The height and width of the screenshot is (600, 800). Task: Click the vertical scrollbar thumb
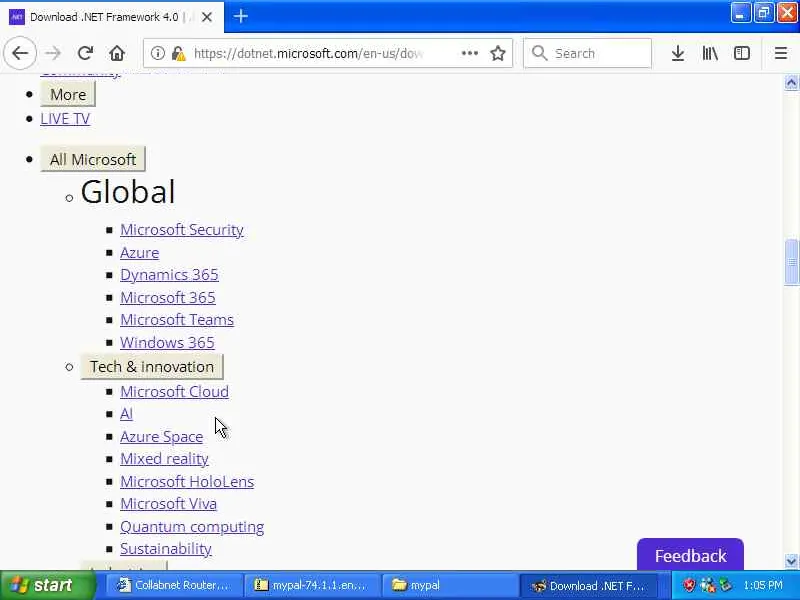pos(791,262)
